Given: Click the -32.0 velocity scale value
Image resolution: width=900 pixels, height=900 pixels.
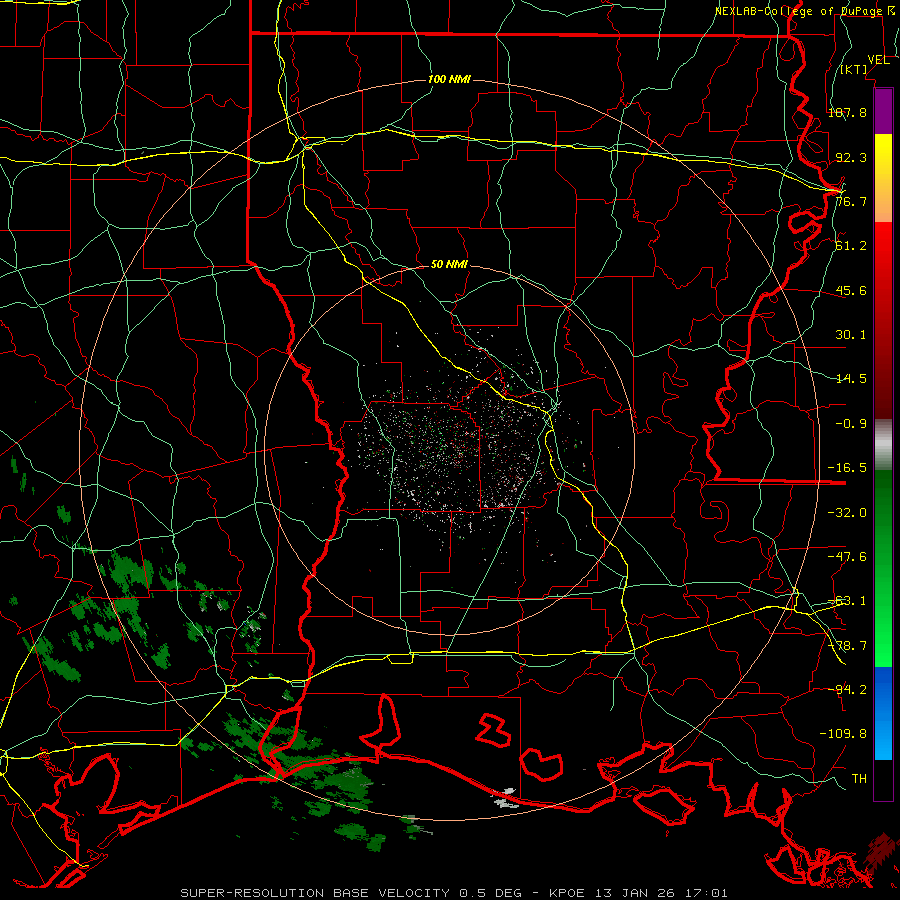Looking at the screenshot, I should point(847,513).
